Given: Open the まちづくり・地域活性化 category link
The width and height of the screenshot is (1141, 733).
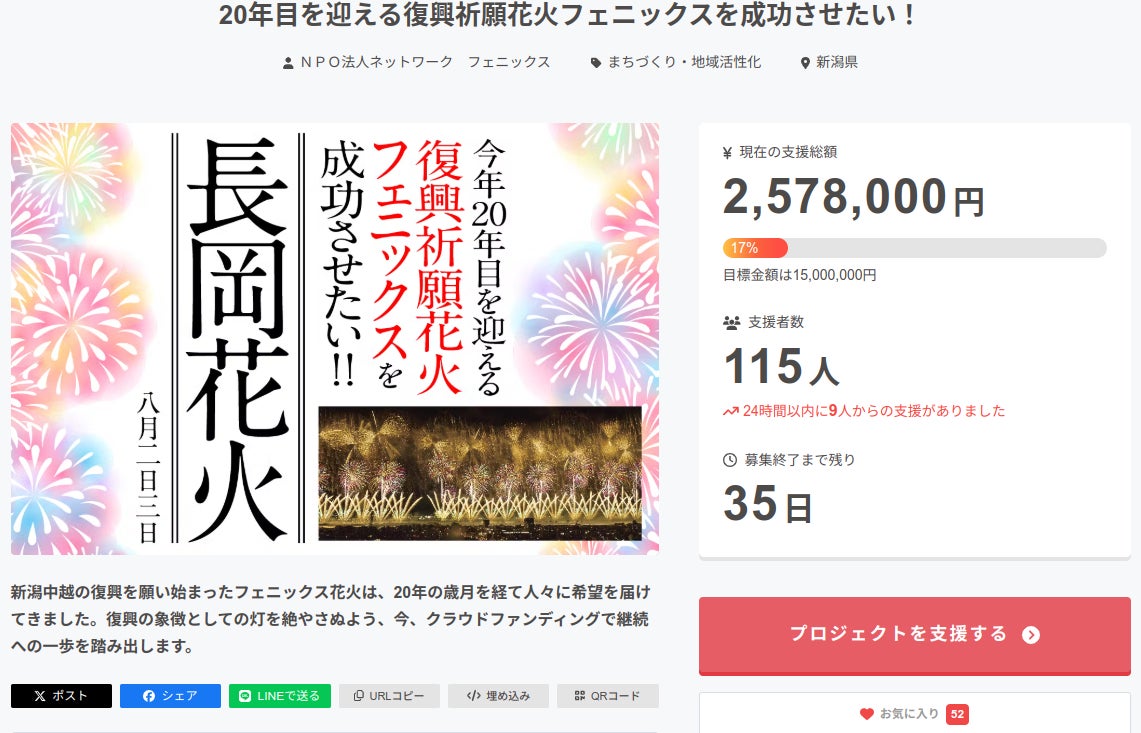Looking at the screenshot, I should click(684, 62).
